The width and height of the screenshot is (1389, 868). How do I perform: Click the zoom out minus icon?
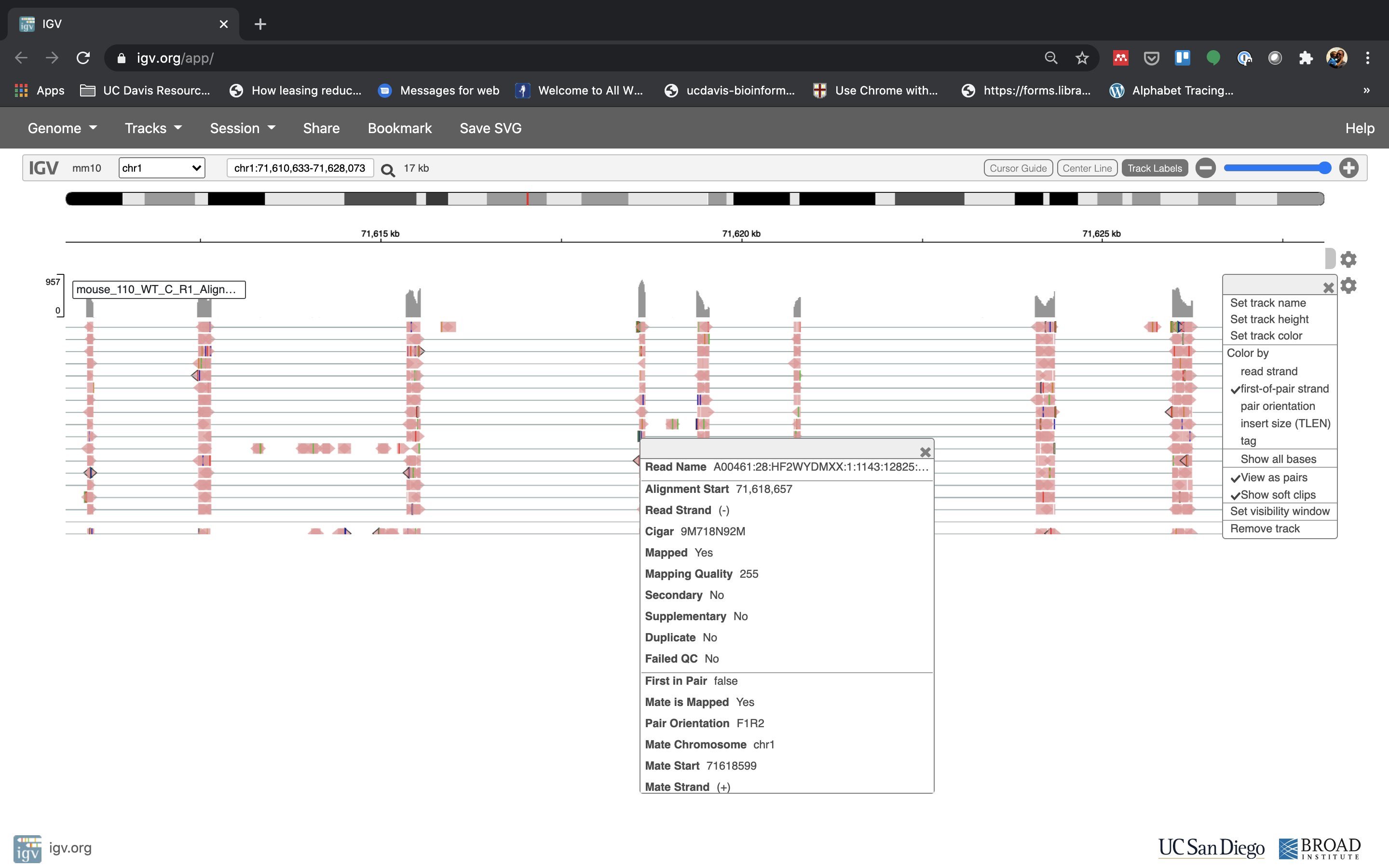pyautogui.click(x=1205, y=168)
